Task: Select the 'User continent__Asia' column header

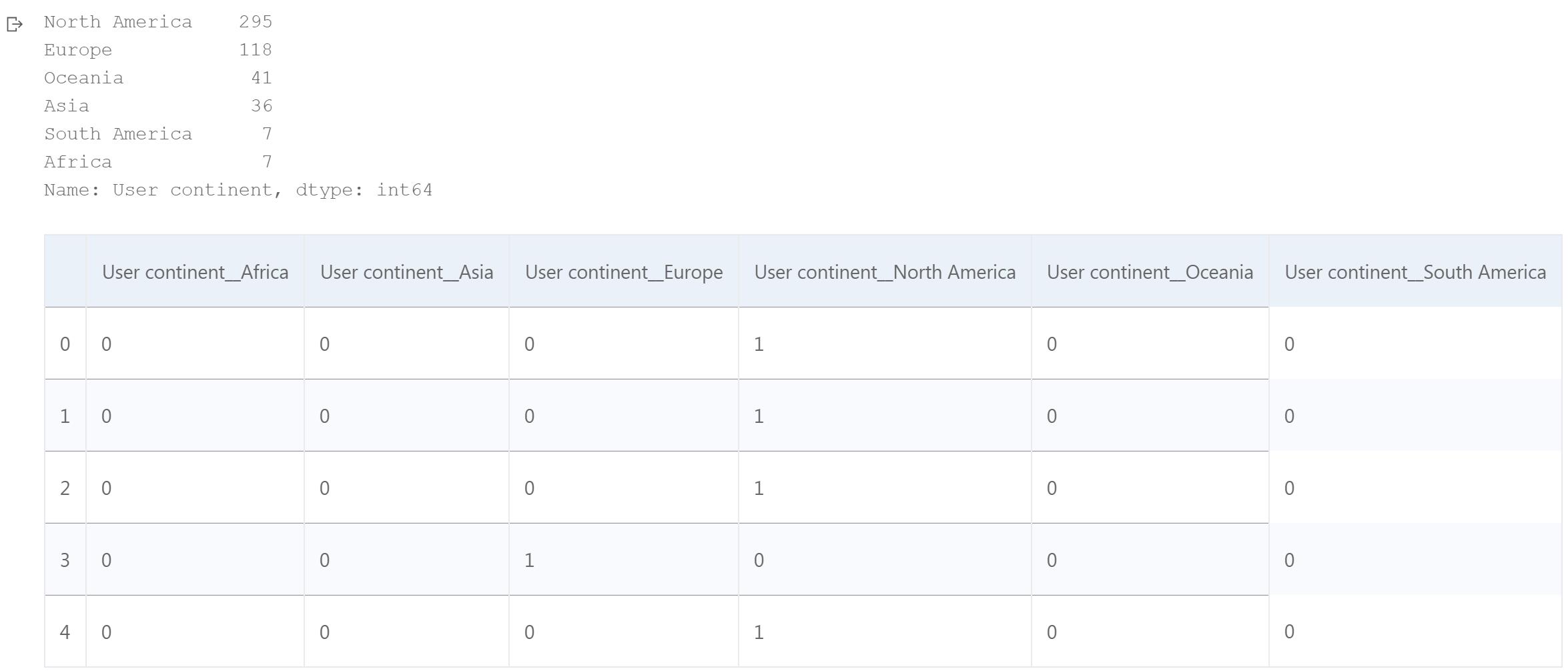Action: point(406,272)
